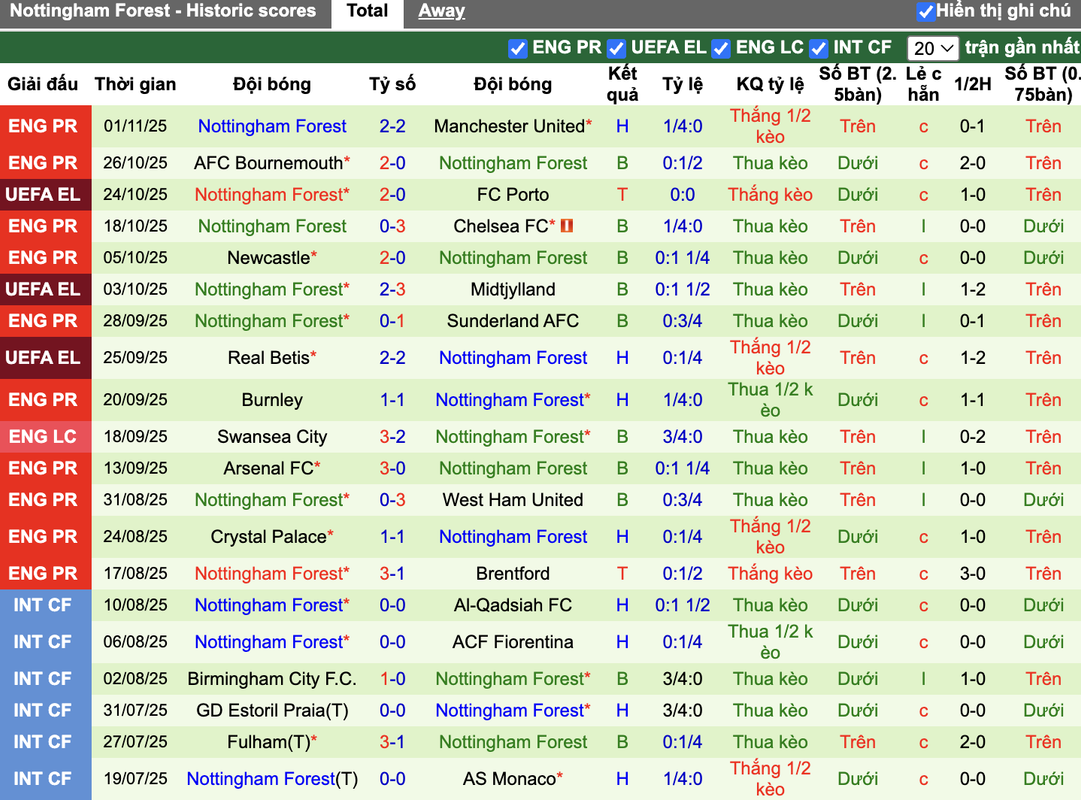Open FC Porto team link
Screen dimensions: 1081x800
point(513,194)
